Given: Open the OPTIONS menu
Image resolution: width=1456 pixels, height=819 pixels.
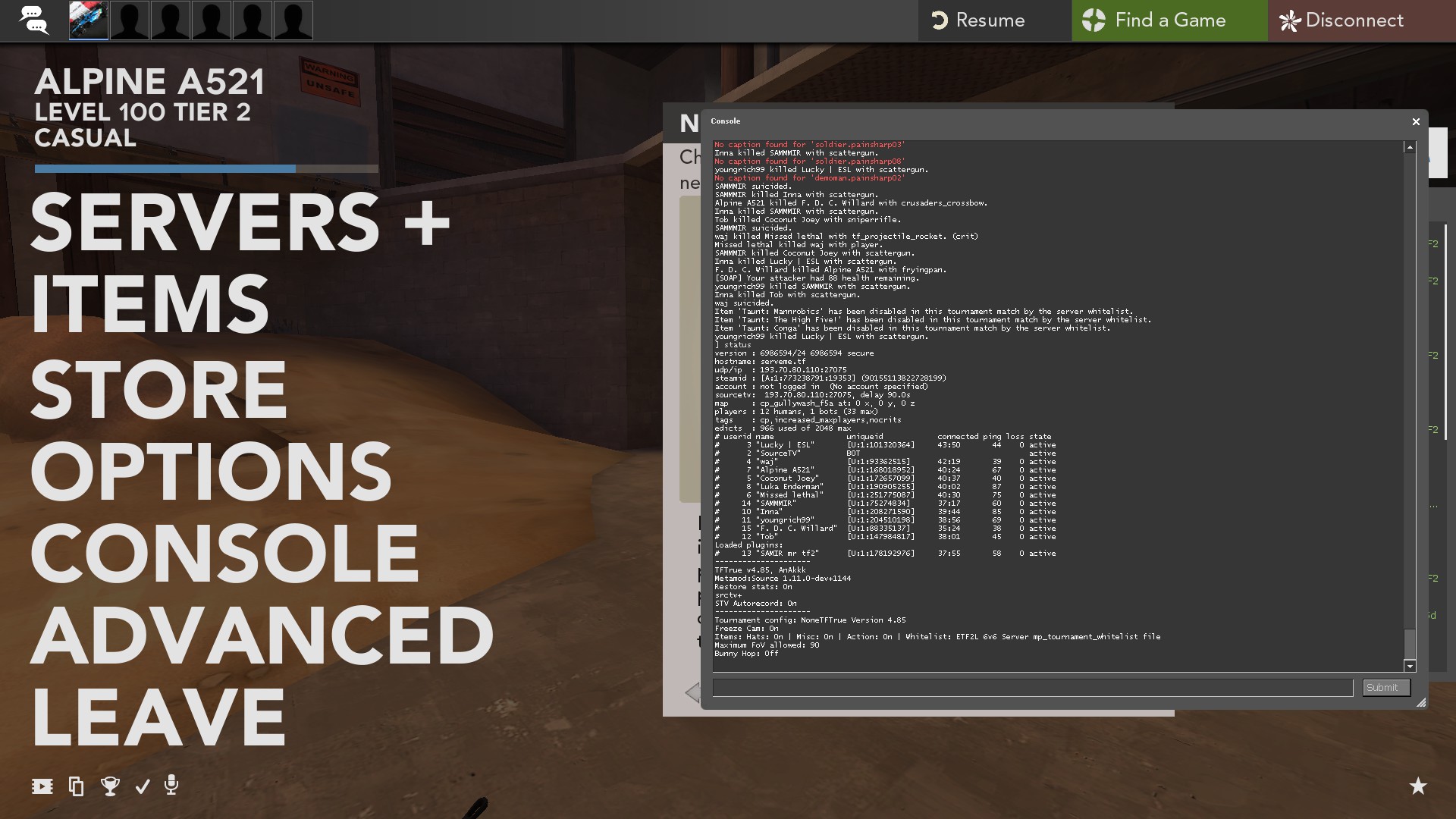Looking at the screenshot, I should [x=211, y=471].
